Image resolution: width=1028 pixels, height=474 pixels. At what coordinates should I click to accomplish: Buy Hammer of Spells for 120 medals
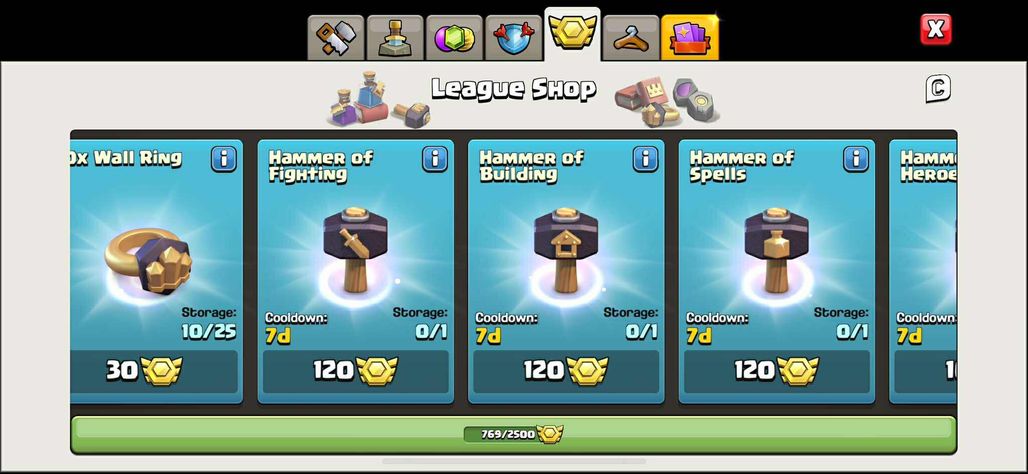(777, 371)
